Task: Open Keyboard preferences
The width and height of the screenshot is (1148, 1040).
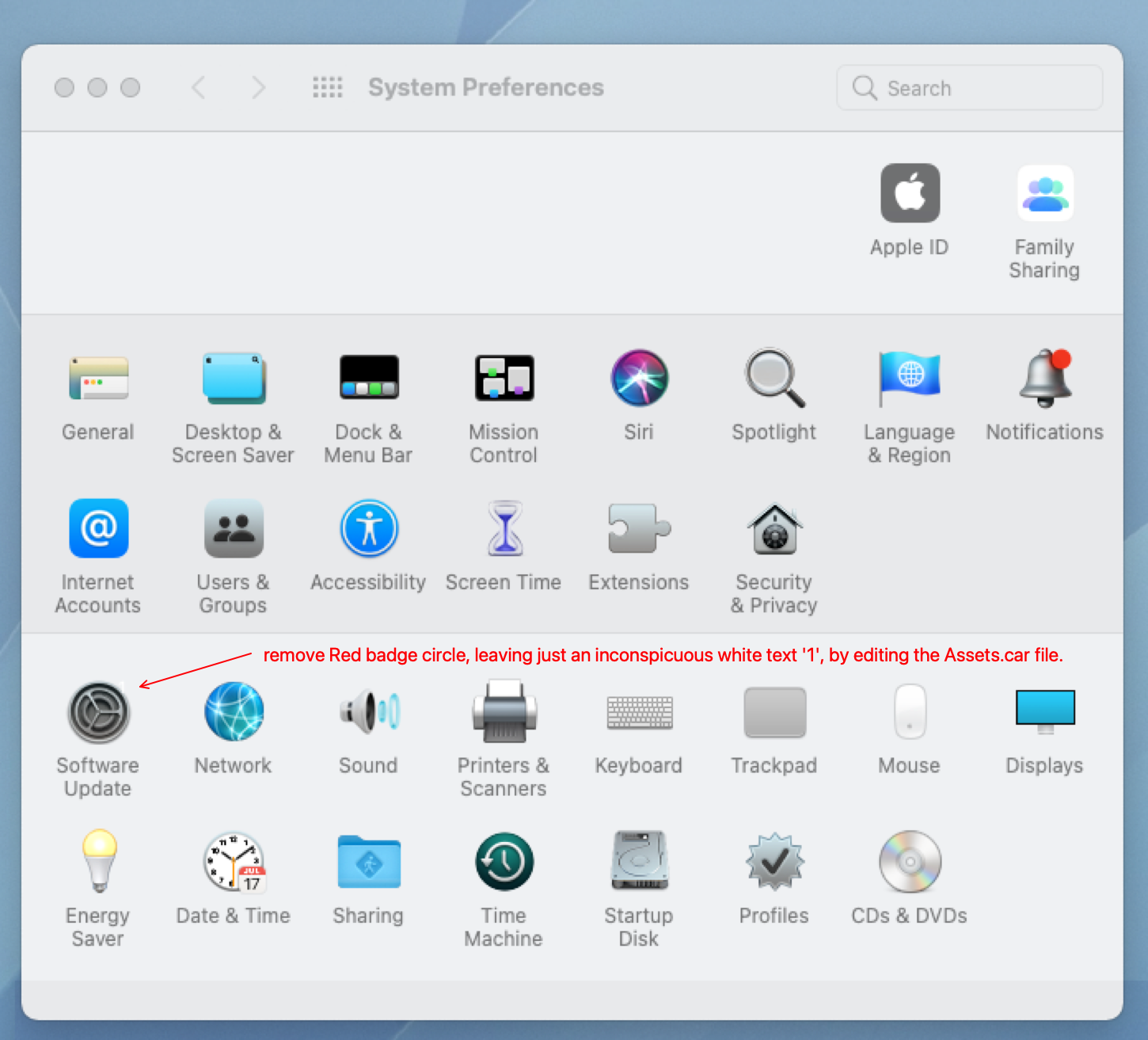Action: tap(639, 711)
